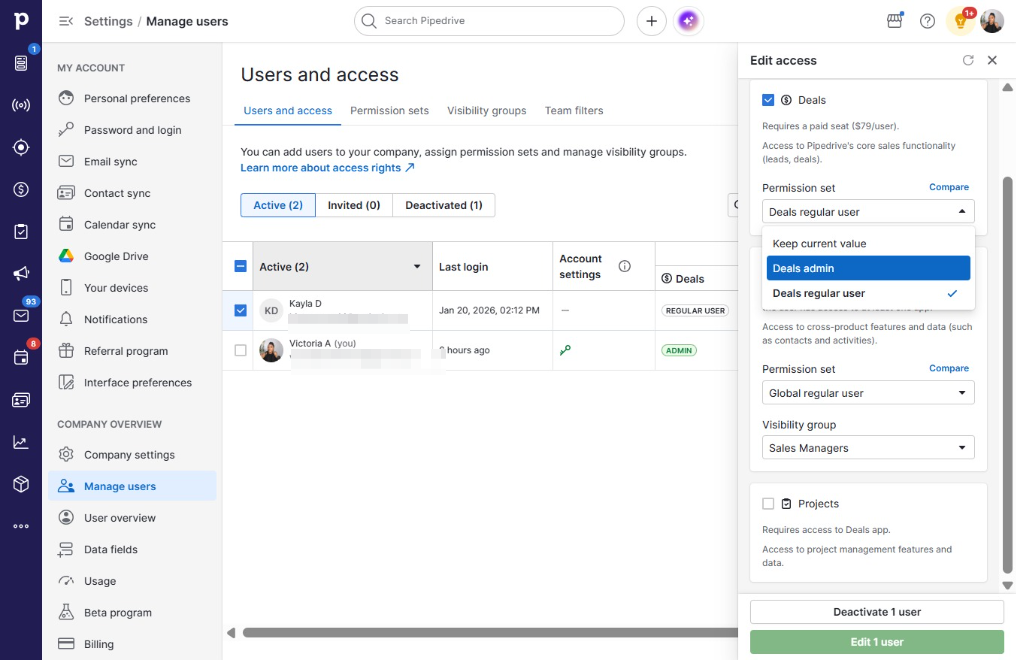Switch to Visibility groups tab
1016x660 pixels.
(487, 111)
